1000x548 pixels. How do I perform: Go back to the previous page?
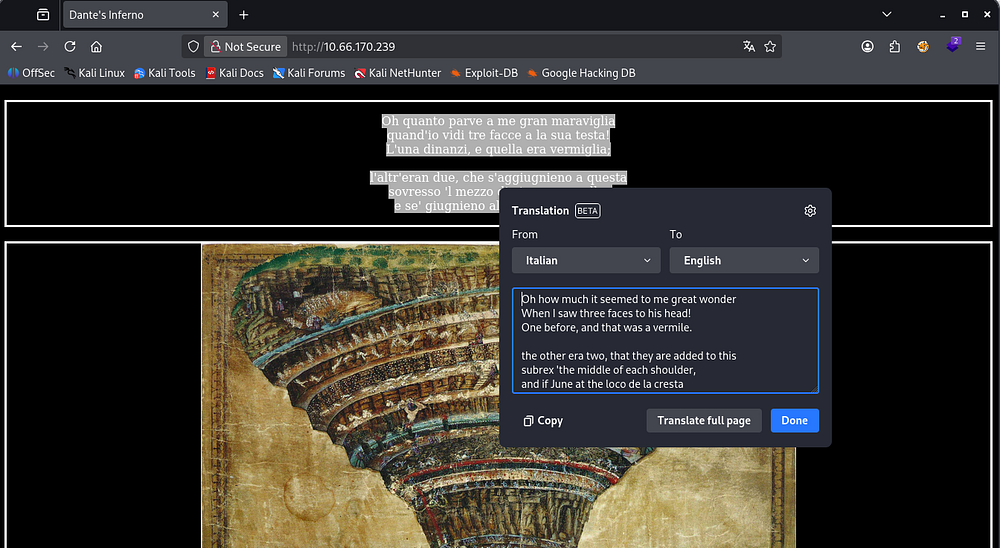16,46
